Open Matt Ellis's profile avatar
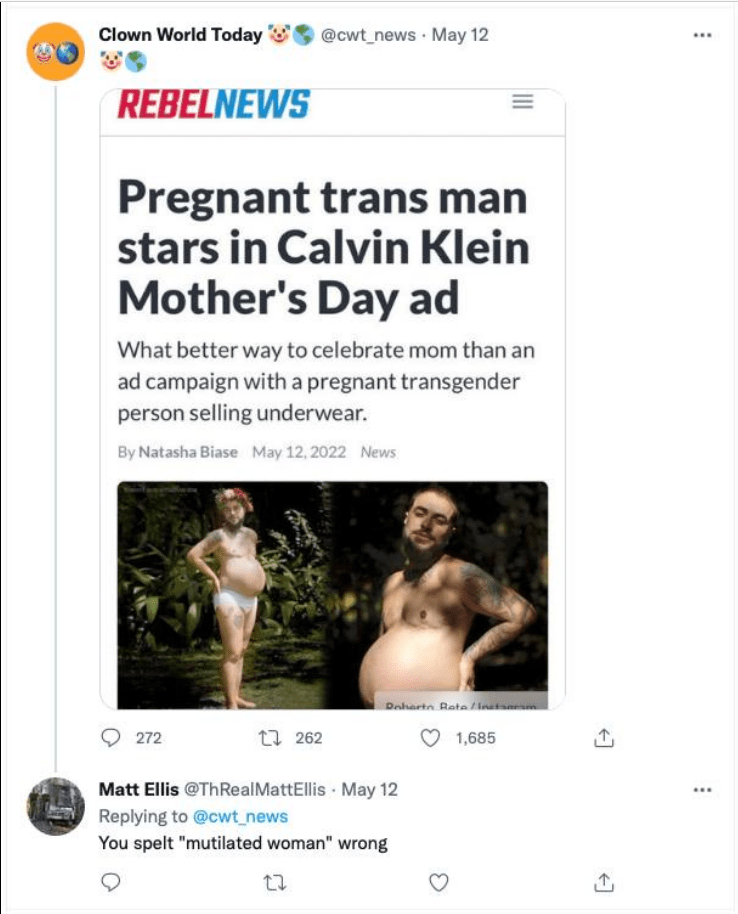The width and height of the screenshot is (738, 914). point(56,806)
